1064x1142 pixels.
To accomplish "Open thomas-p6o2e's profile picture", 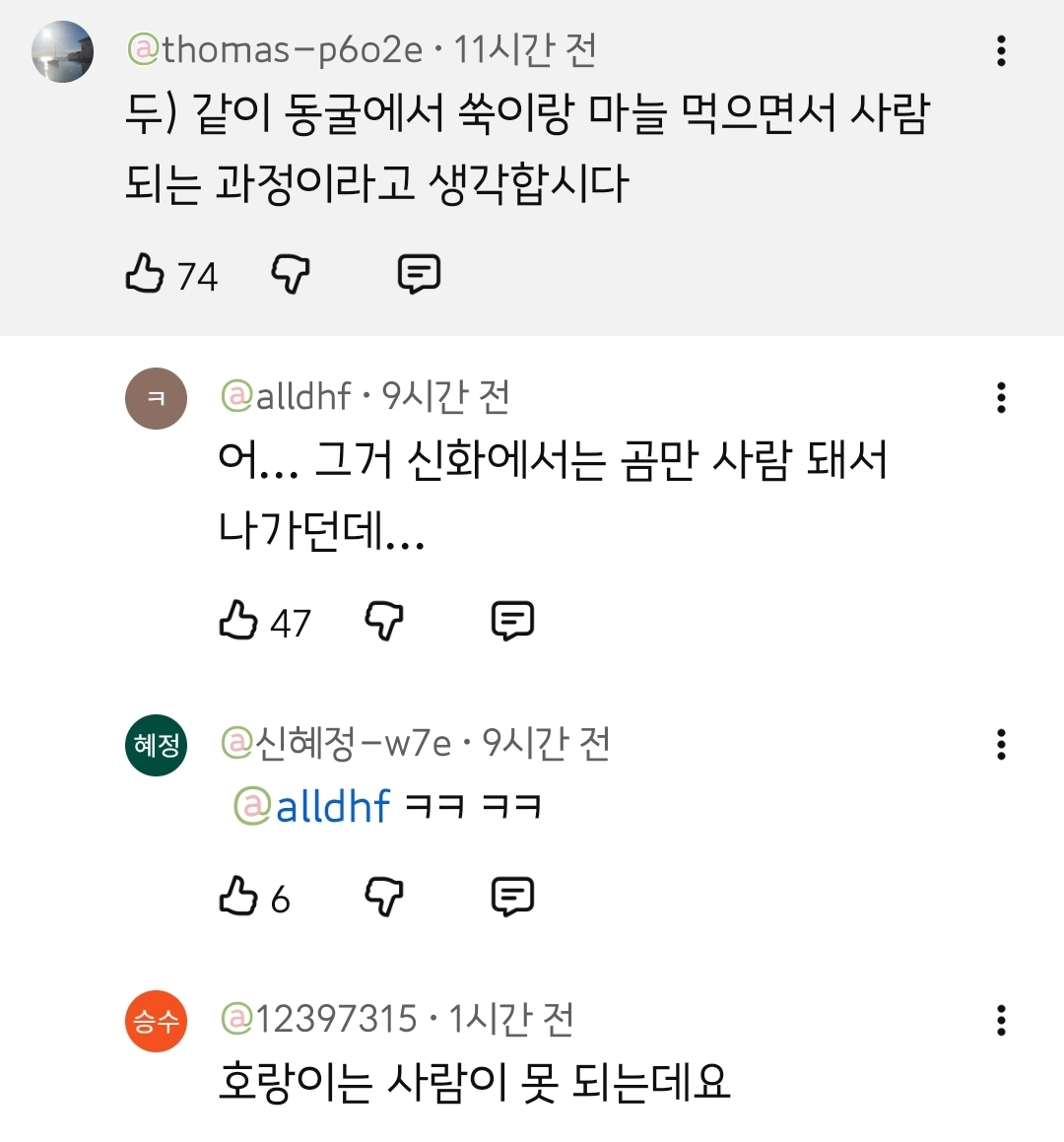I will click(x=62, y=51).
